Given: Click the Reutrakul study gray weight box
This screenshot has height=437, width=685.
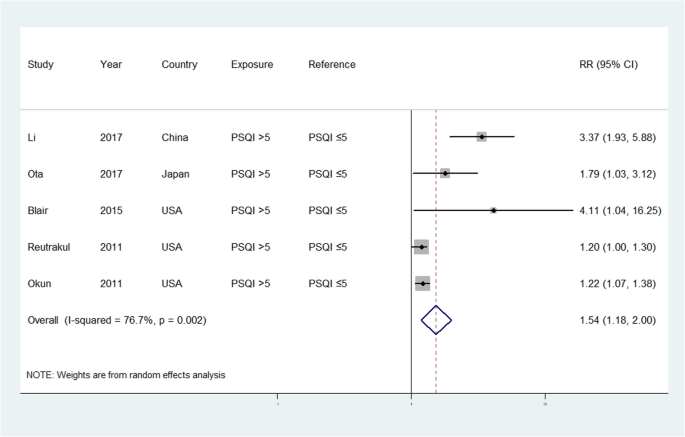Looking at the screenshot, I should (421, 247).
